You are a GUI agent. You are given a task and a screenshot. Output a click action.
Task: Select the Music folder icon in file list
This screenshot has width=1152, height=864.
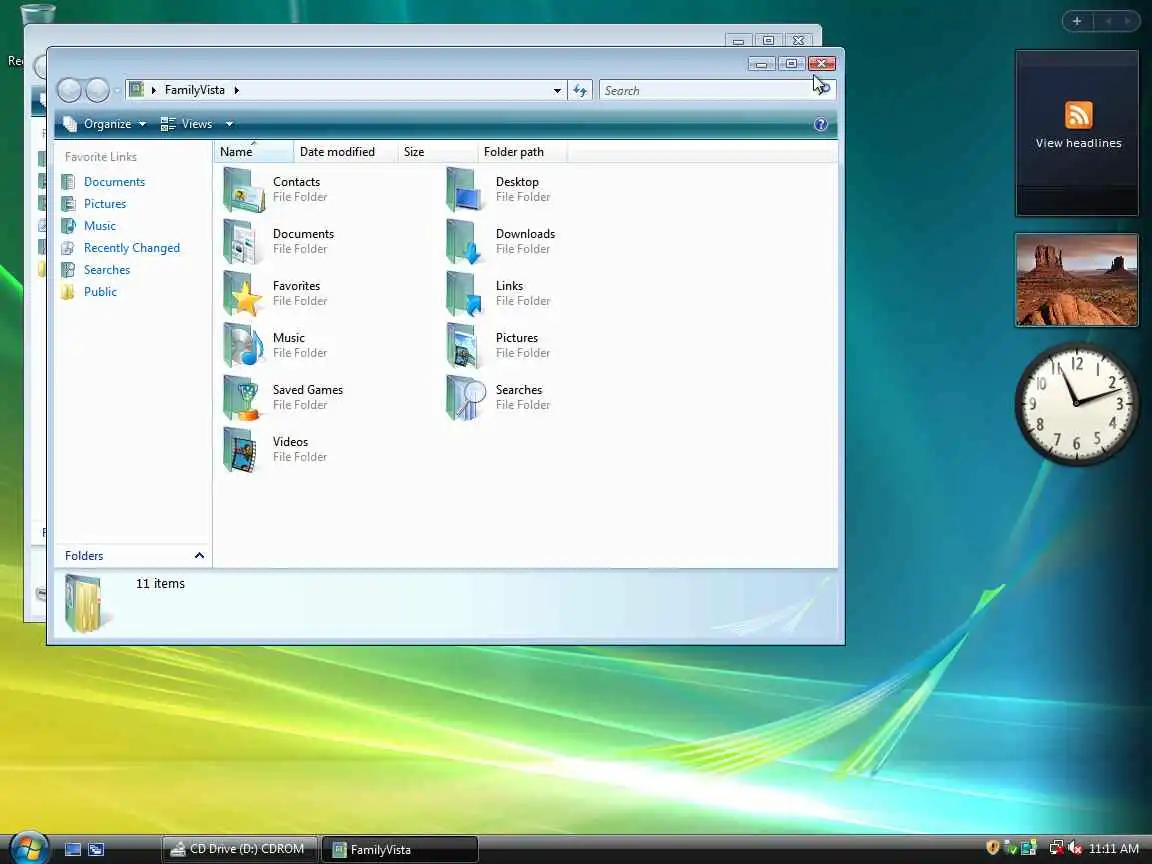tap(243, 345)
